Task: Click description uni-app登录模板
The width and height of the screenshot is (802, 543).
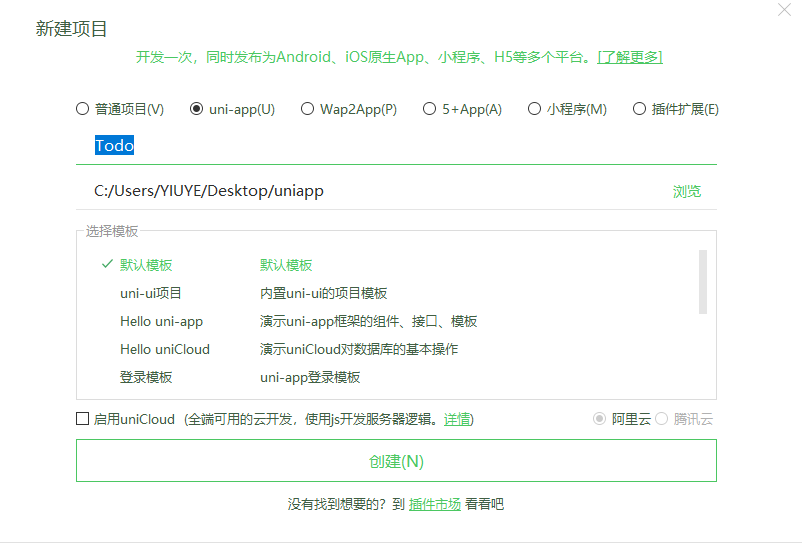Action: point(310,377)
